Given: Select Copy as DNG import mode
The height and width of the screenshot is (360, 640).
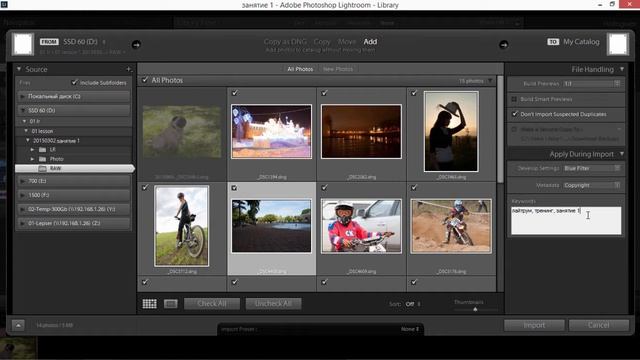Looking at the screenshot, I should point(285,42).
